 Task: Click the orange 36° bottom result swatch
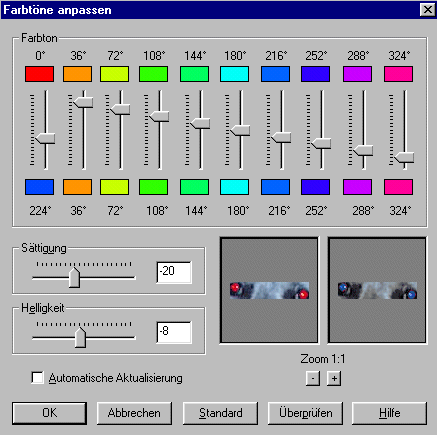(x=77, y=187)
